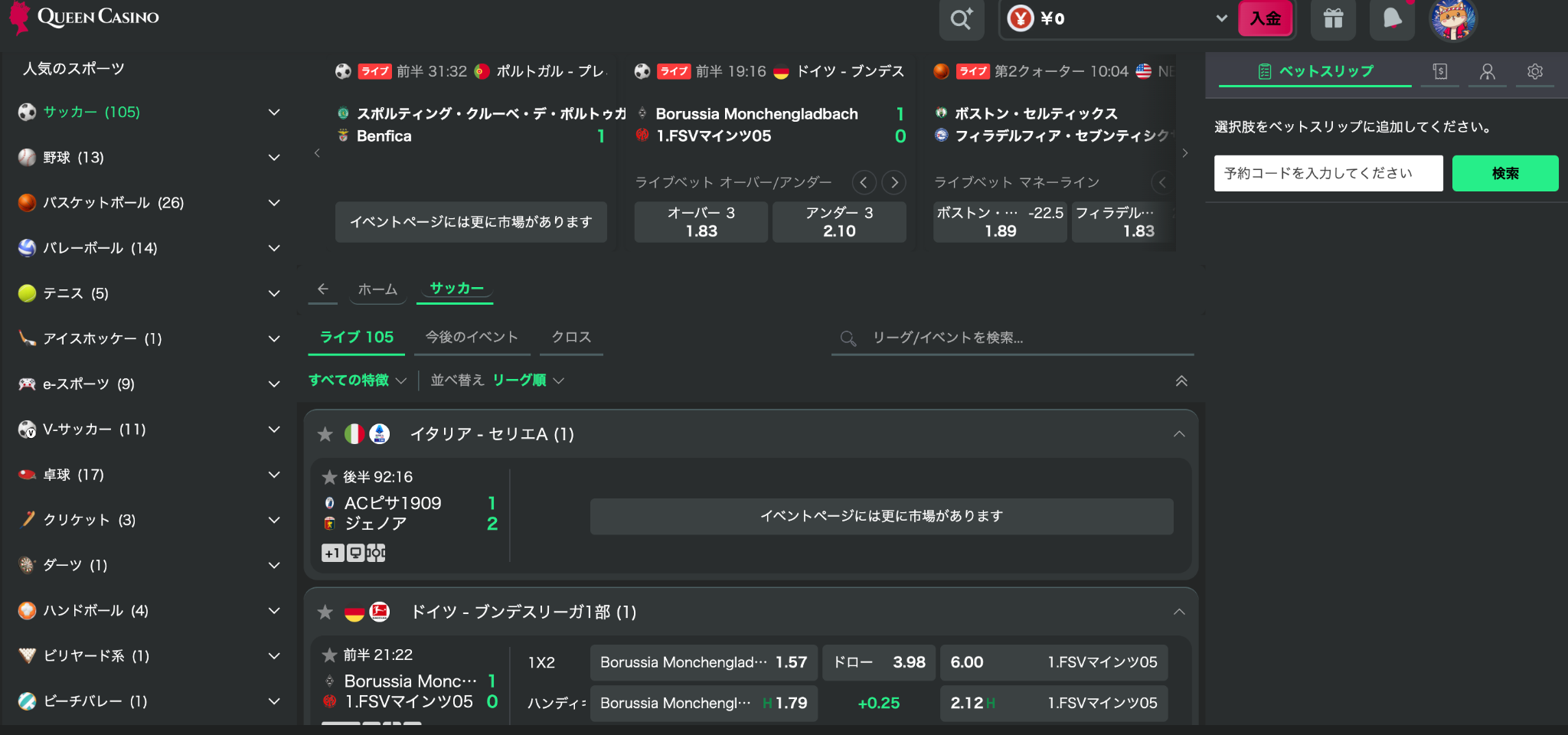Click the gamepad icon beside e-スポーツ (9)
The width and height of the screenshot is (1568, 735).
click(27, 384)
